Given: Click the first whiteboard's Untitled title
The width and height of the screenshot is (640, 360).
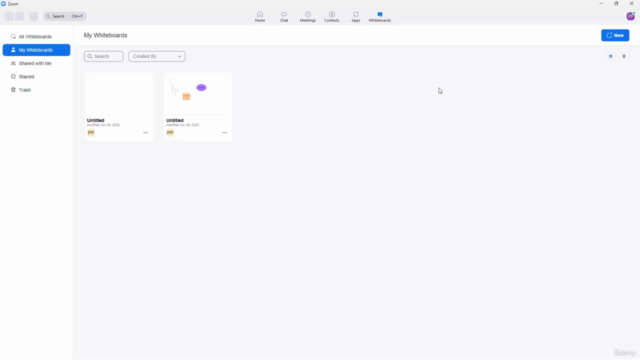Looking at the screenshot, I should [96, 120].
